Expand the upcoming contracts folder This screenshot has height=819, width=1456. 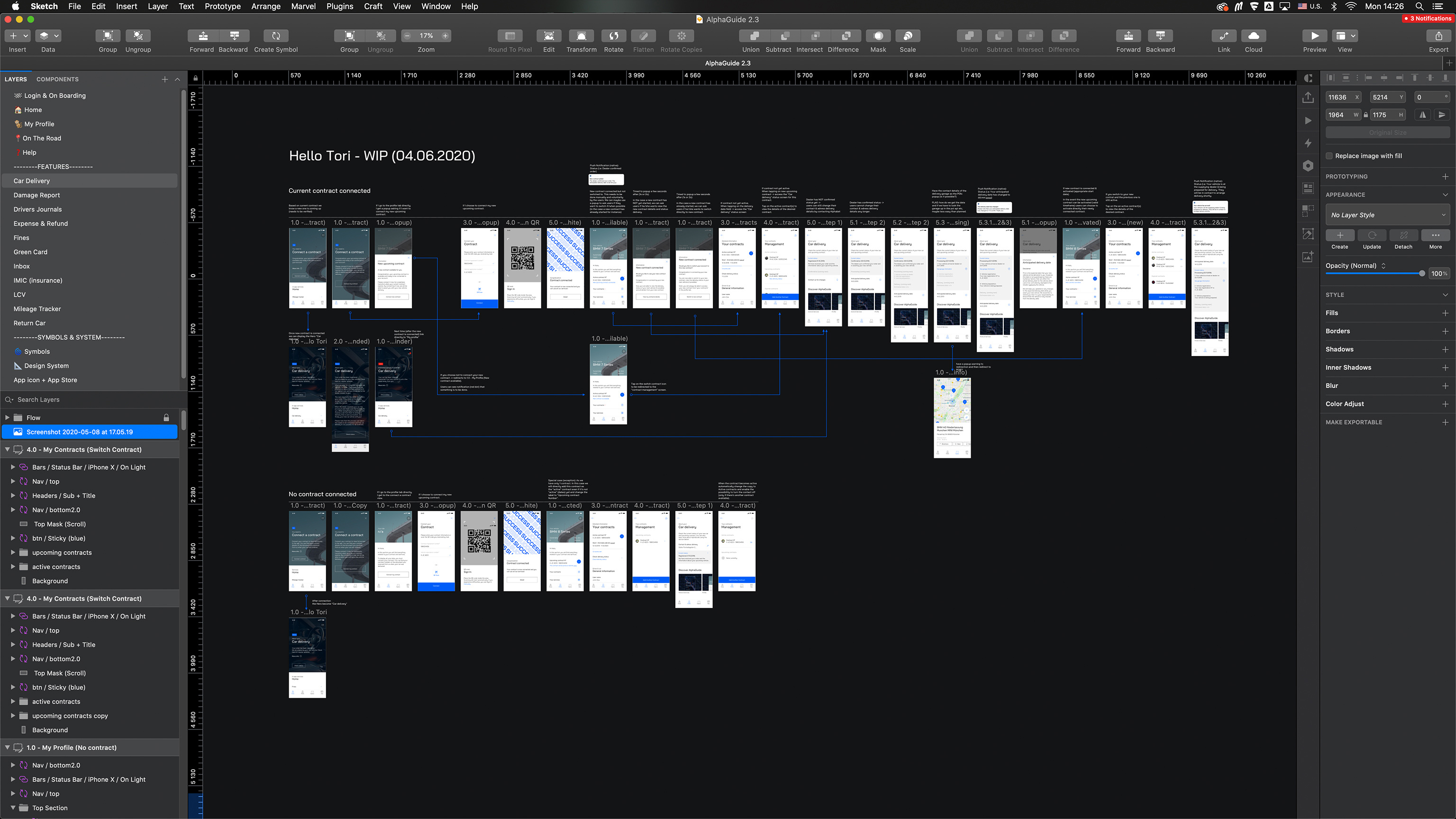pyautogui.click(x=12, y=553)
